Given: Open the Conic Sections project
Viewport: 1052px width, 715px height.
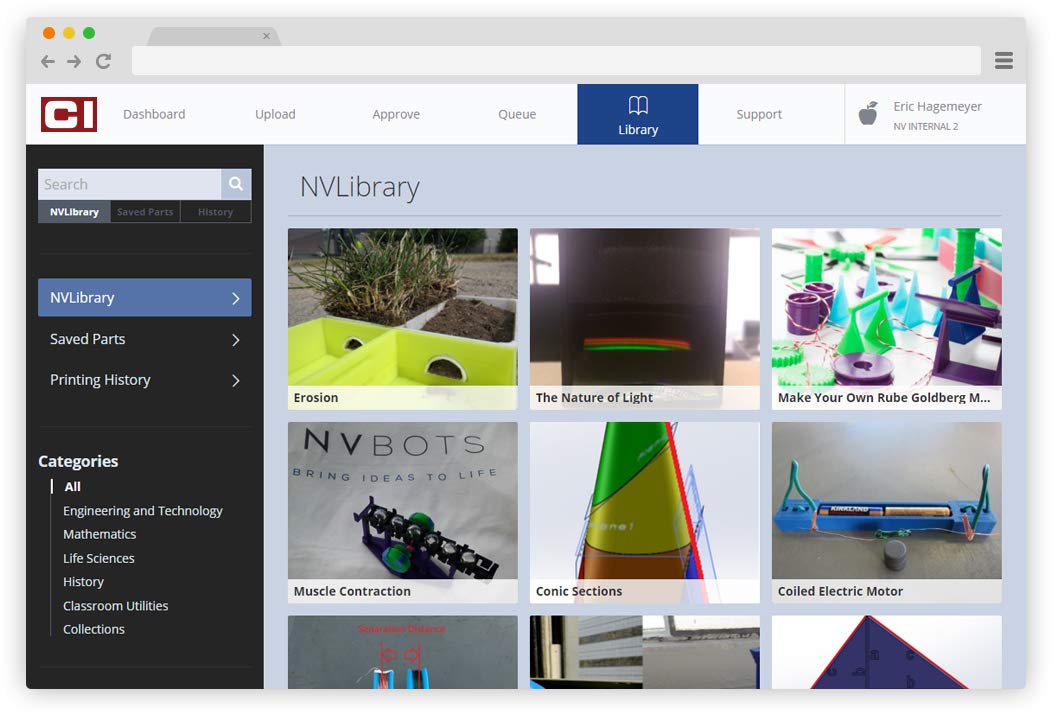Looking at the screenshot, I should point(645,512).
